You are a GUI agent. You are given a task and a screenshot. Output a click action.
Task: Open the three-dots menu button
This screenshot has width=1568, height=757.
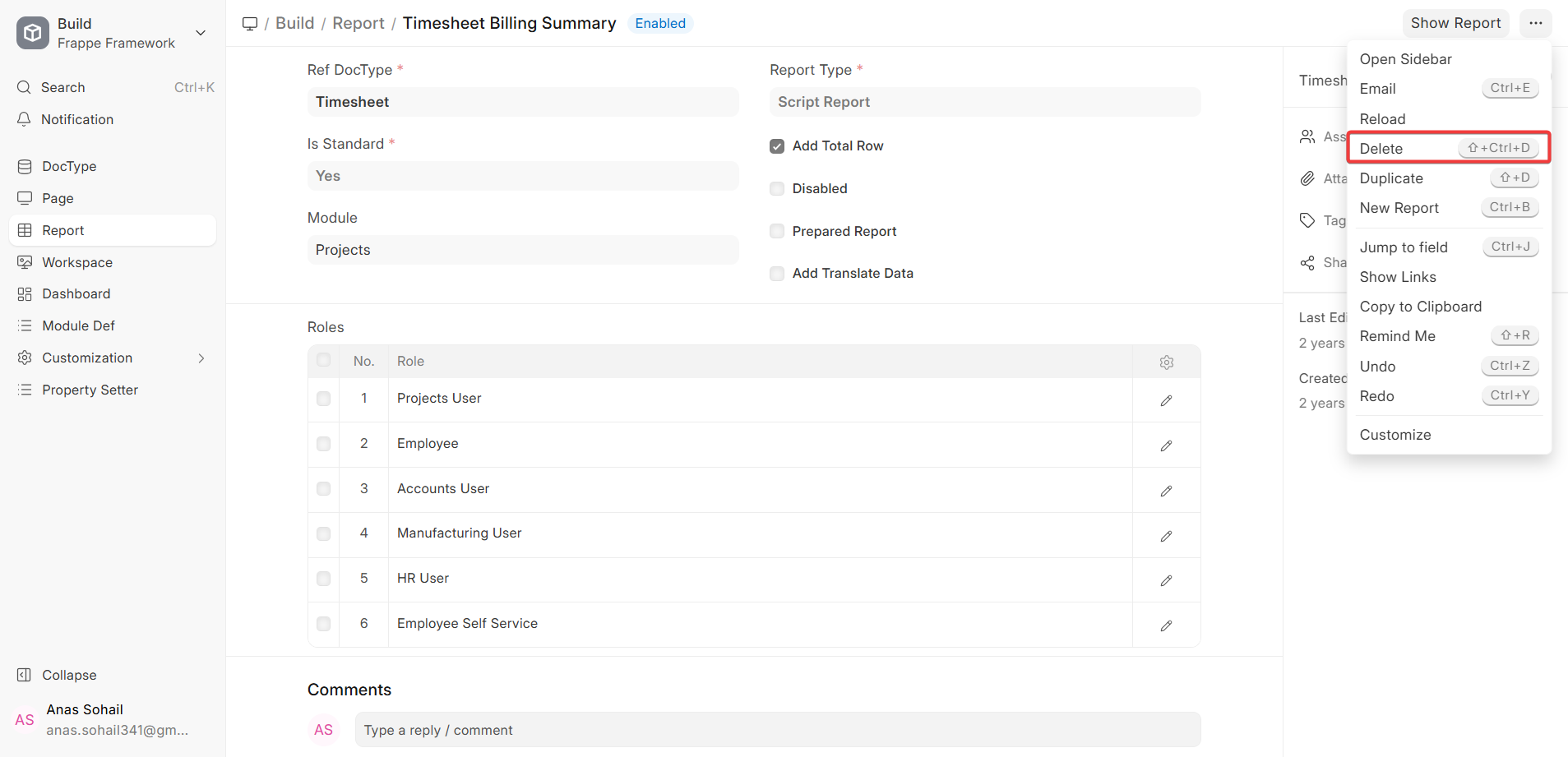(1535, 23)
